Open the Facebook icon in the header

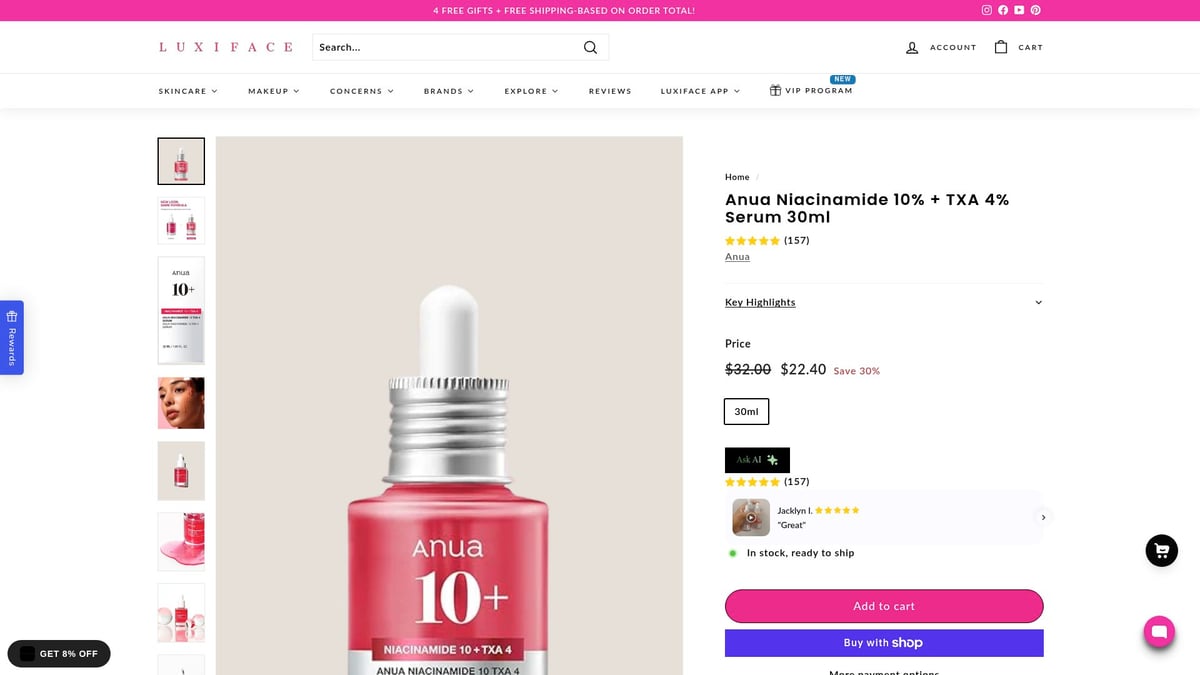[1003, 10]
